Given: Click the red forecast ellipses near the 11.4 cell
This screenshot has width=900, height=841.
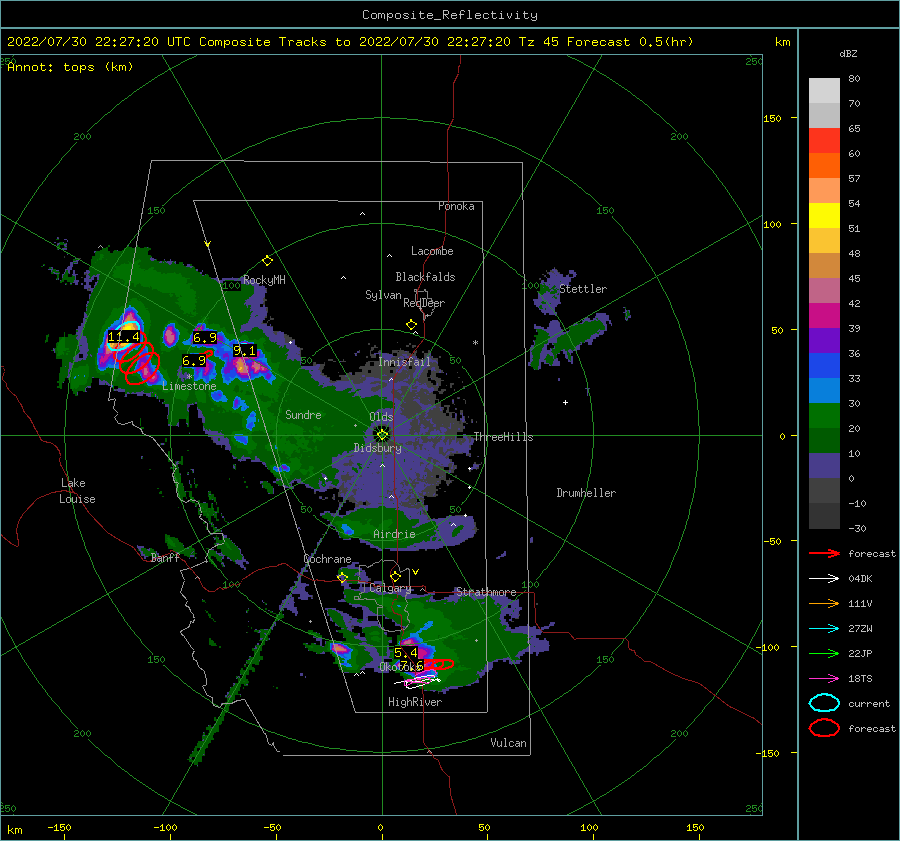Looking at the screenshot, I should pos(138,359).
